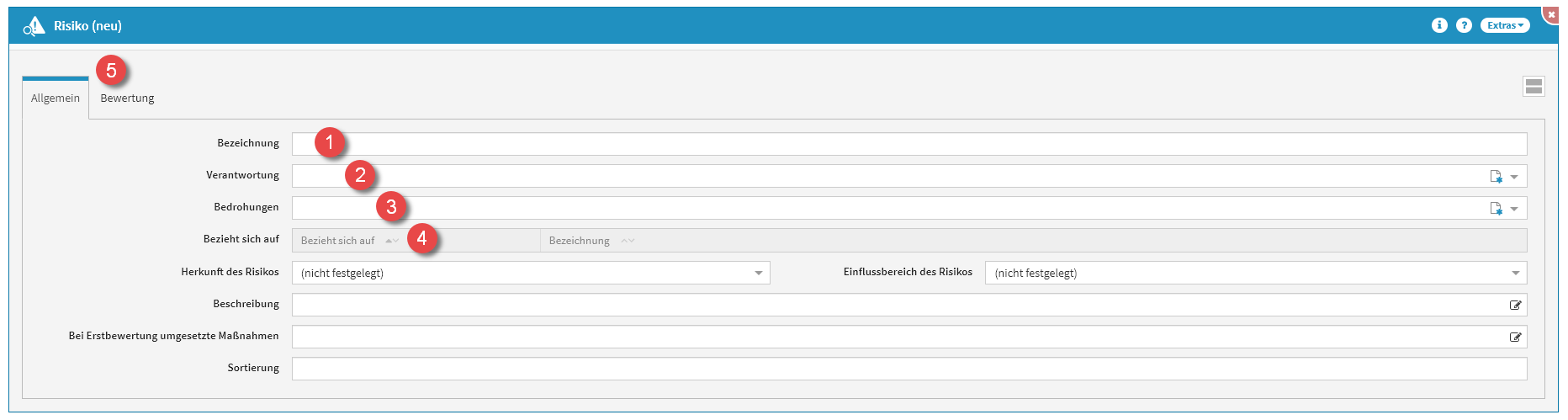Viewport: 1568px width, 420px height.
Task: Open the Einflussbereich des Risikos dropdown
Action: tap(1255, 273)
